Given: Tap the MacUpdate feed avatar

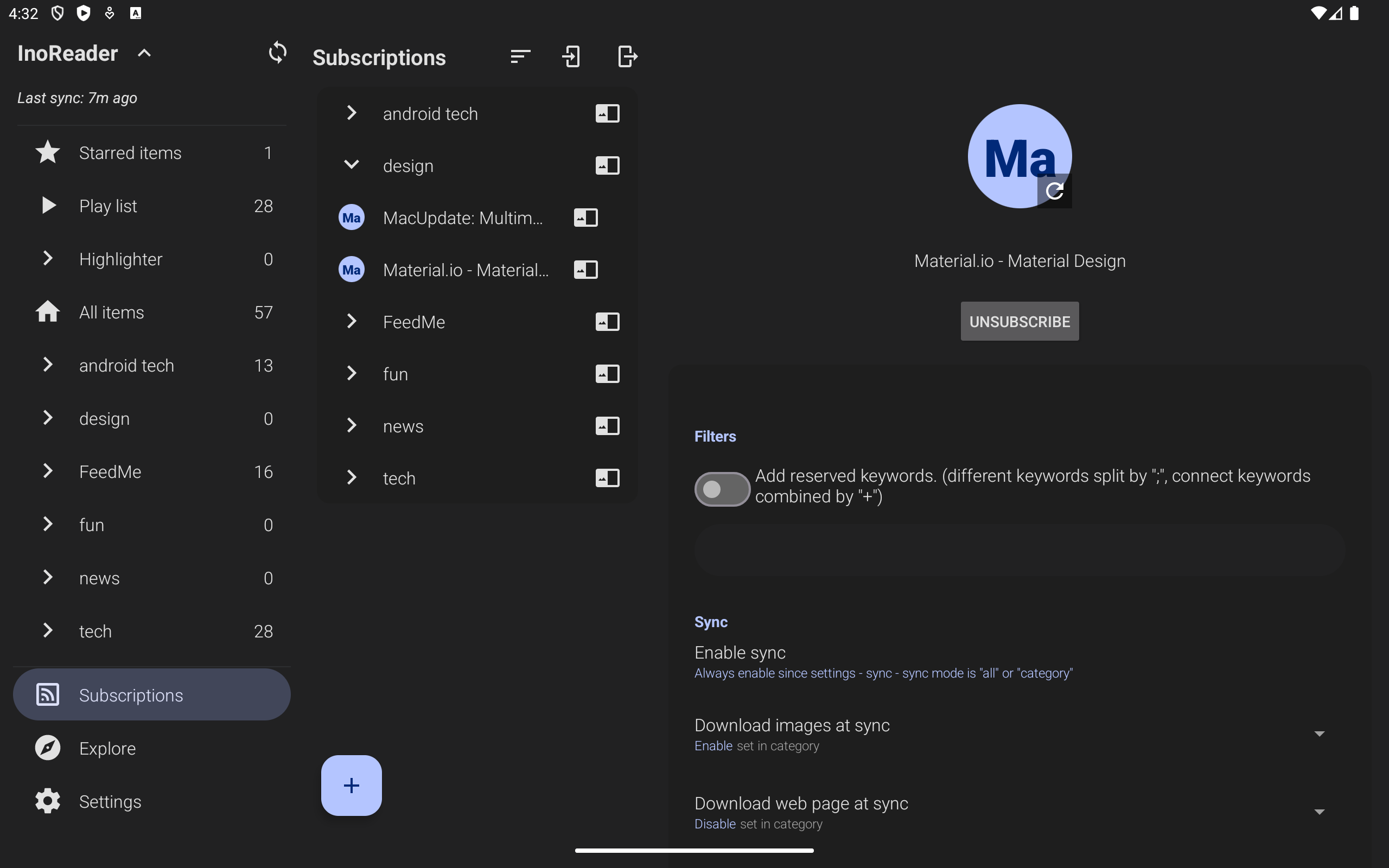Looking at the screenshot, I should 351,218.
